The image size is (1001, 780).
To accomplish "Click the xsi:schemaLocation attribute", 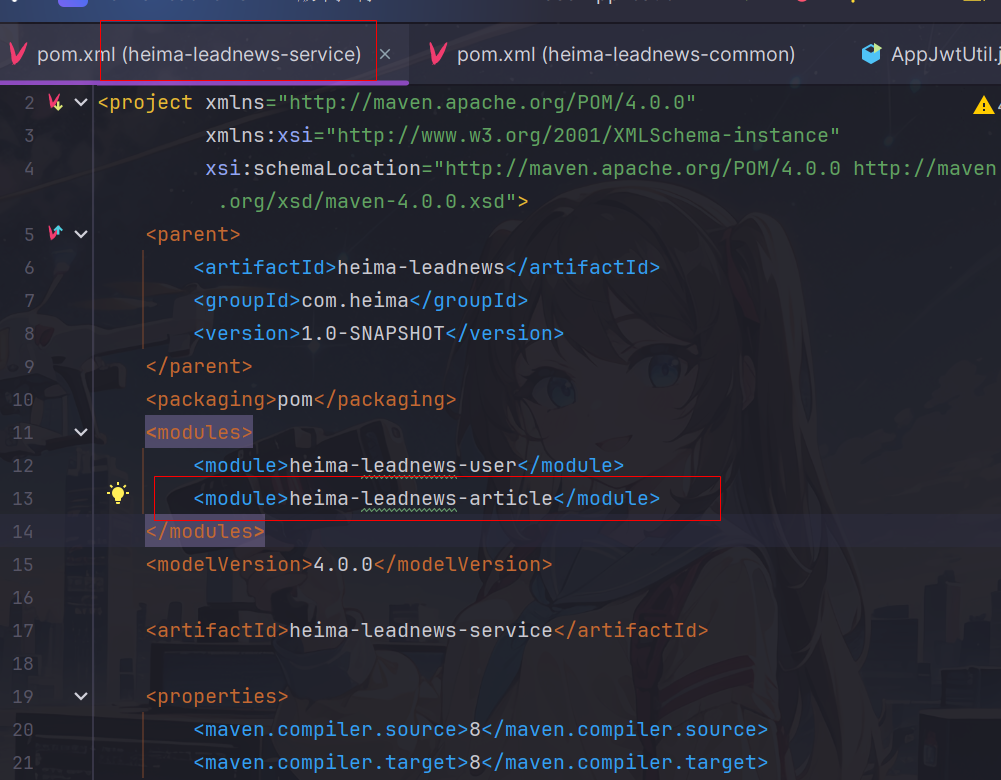I will 313,168.
